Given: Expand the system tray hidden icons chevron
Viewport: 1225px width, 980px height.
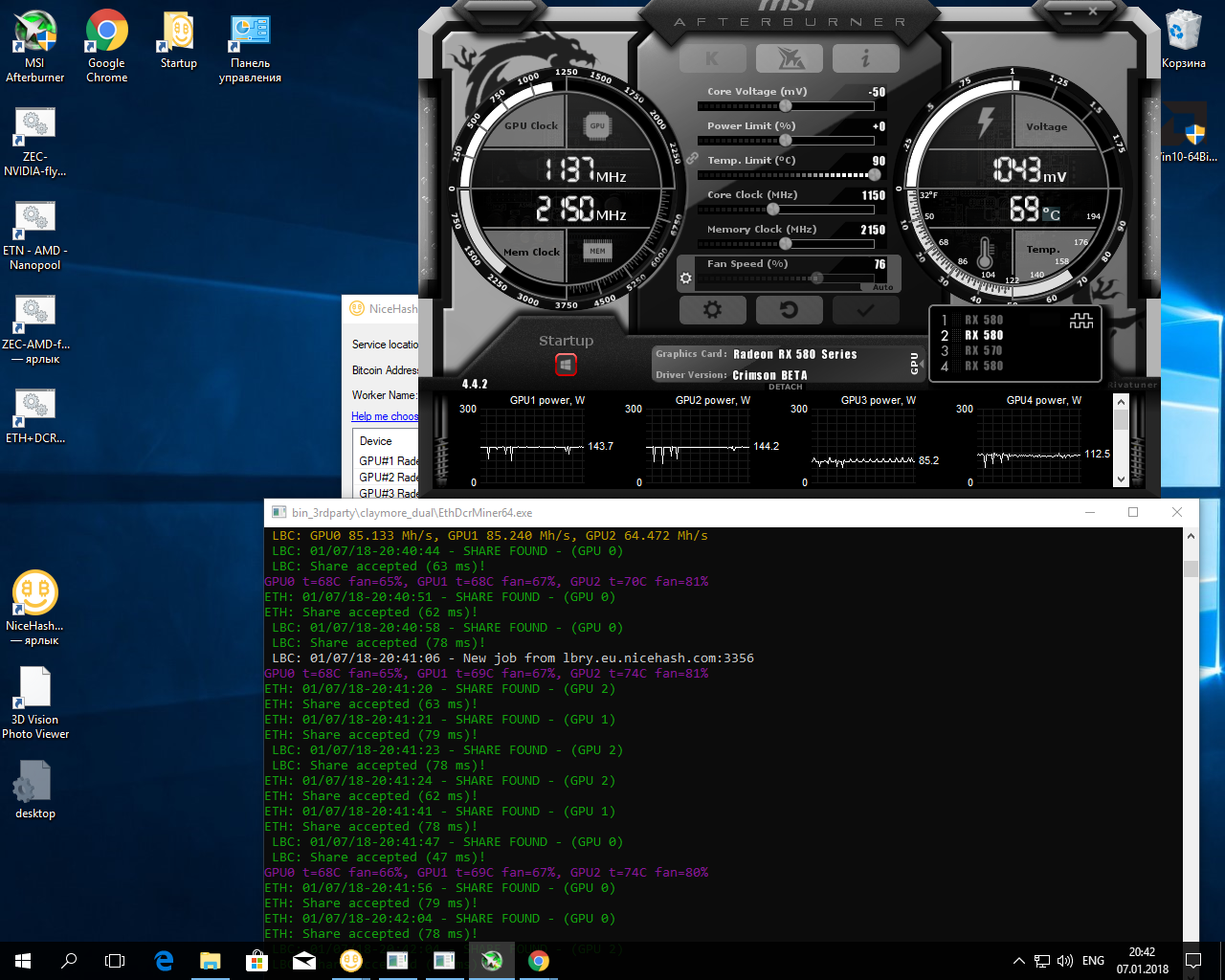Looking at the screenshot, I should (1018, 961).
